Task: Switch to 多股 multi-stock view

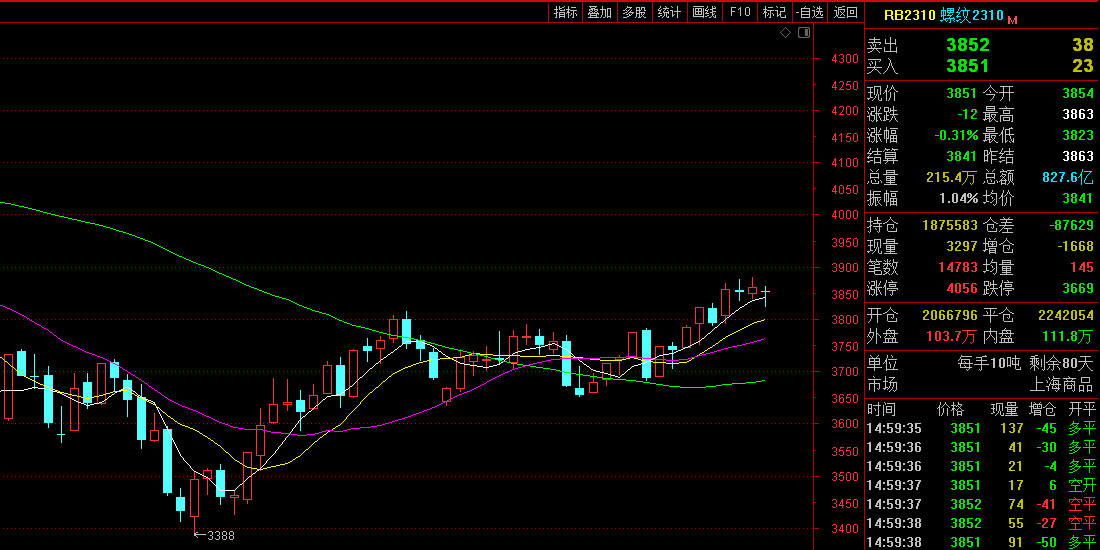Action: [634, 12]
